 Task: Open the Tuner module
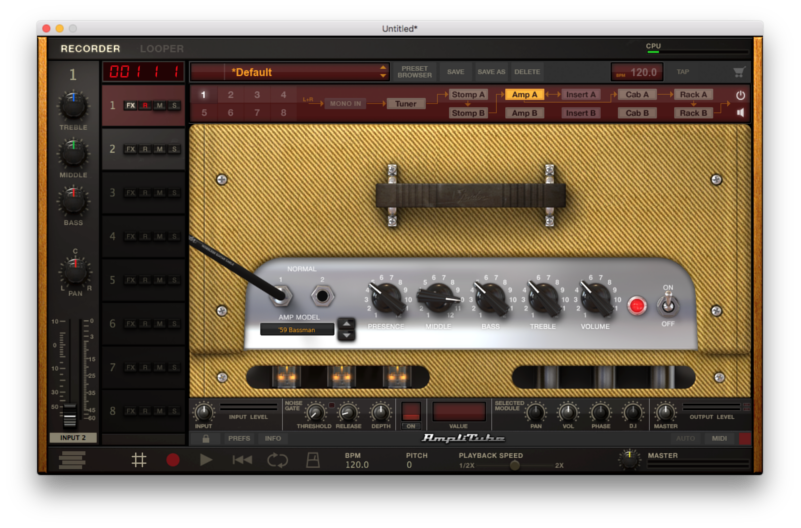406,104
